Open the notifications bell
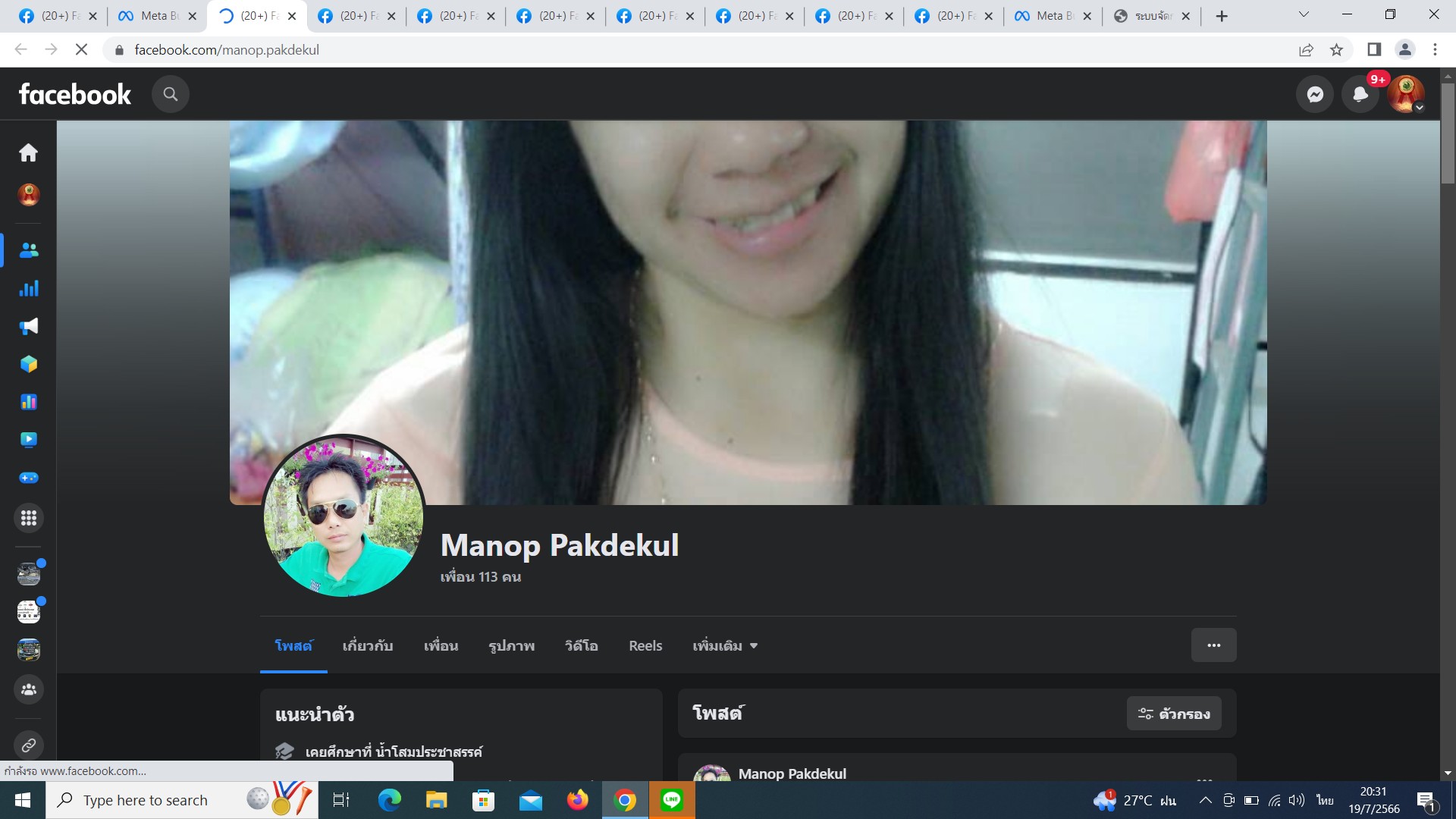This screenshot has height=819, width=1456. pos(1360,94)
